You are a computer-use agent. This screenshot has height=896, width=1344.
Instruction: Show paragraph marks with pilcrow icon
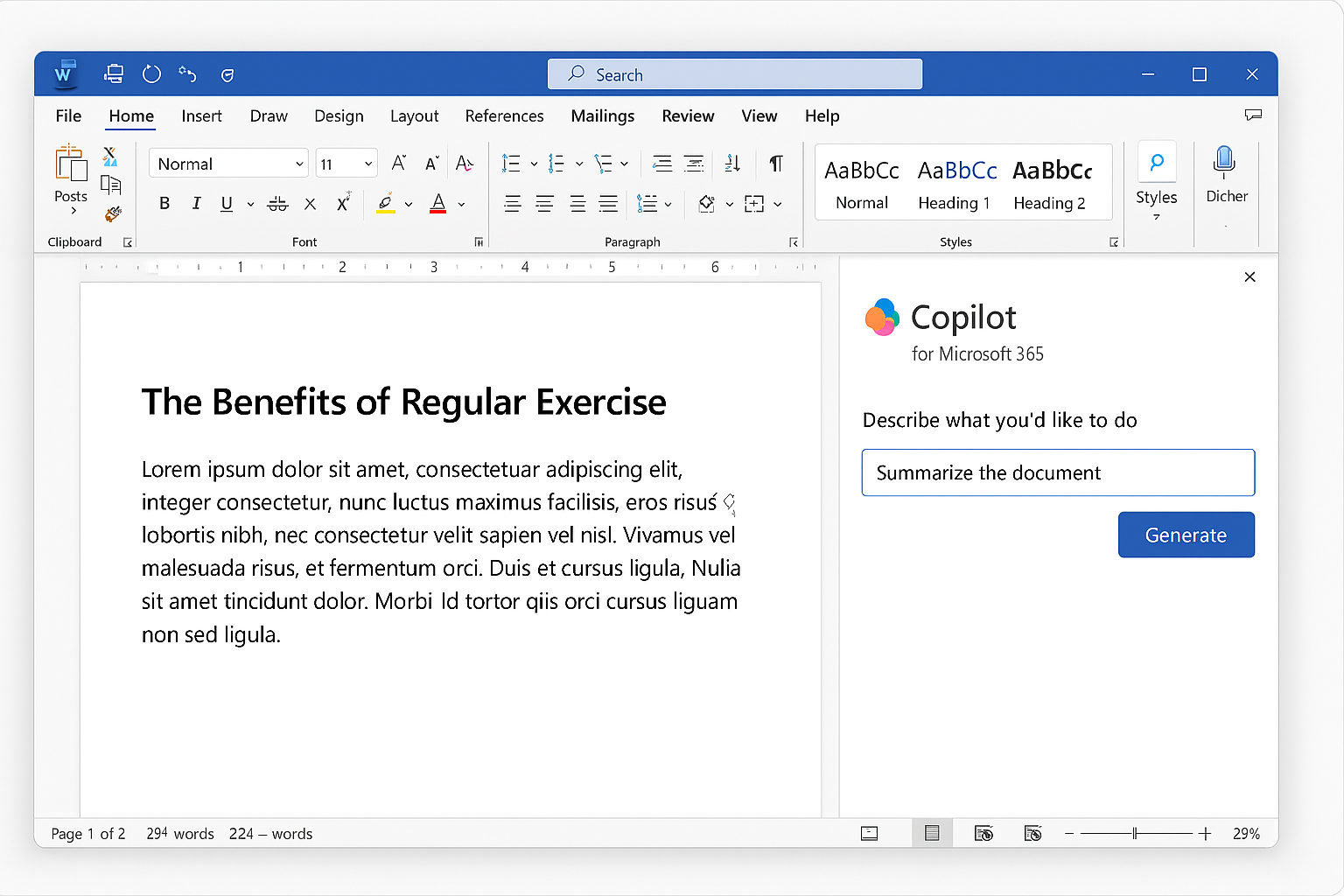point(775,164)
